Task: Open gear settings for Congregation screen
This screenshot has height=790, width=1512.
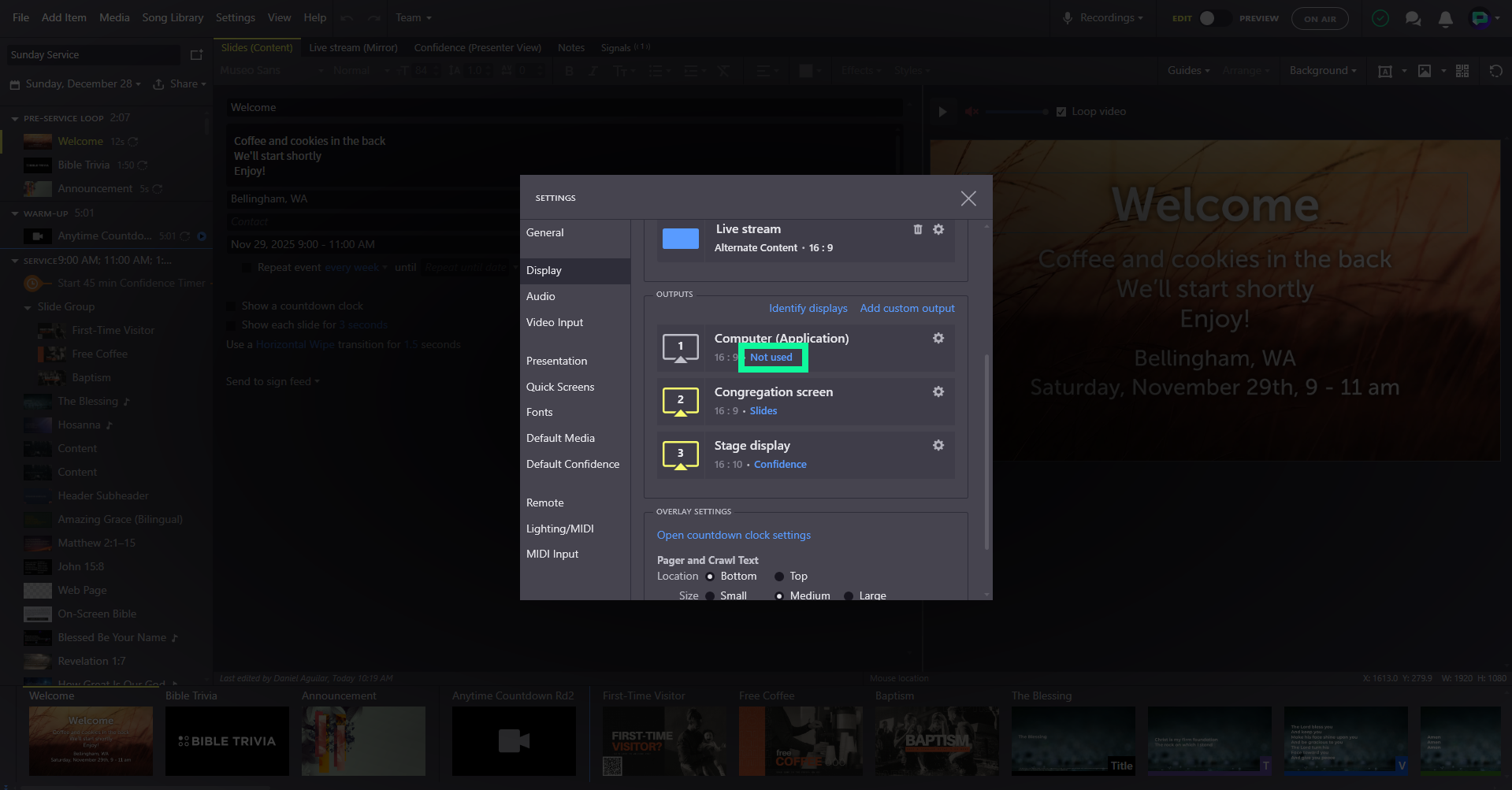Action: [x=938, y=391]
